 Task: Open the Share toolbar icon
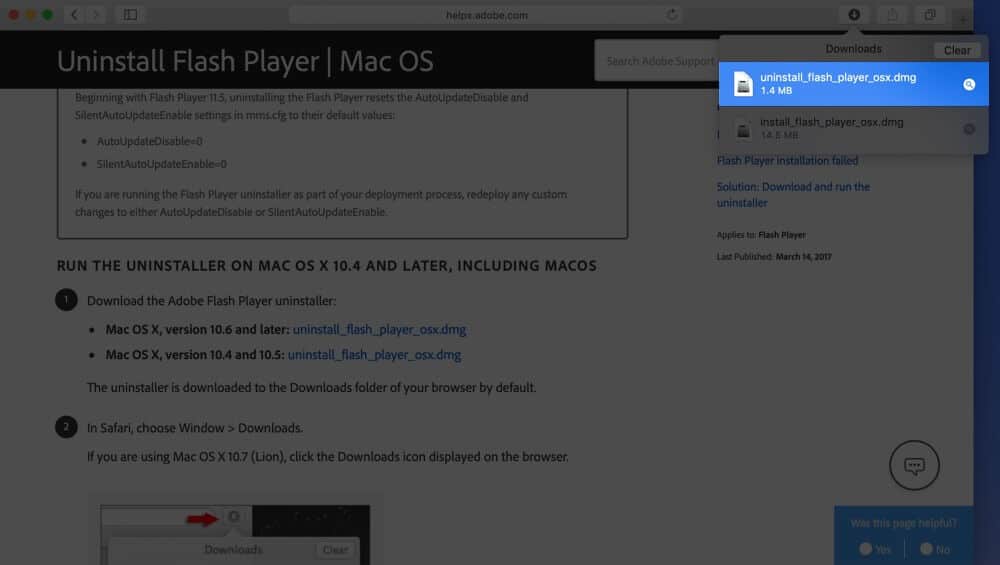click(892, 15)
